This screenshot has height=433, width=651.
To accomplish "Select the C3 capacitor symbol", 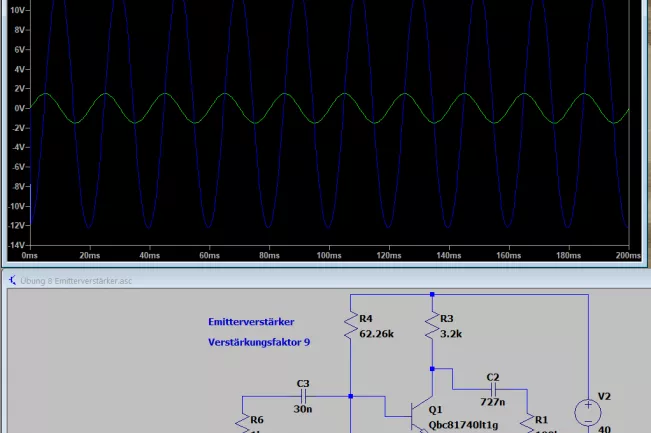I will tap(303, 396).
